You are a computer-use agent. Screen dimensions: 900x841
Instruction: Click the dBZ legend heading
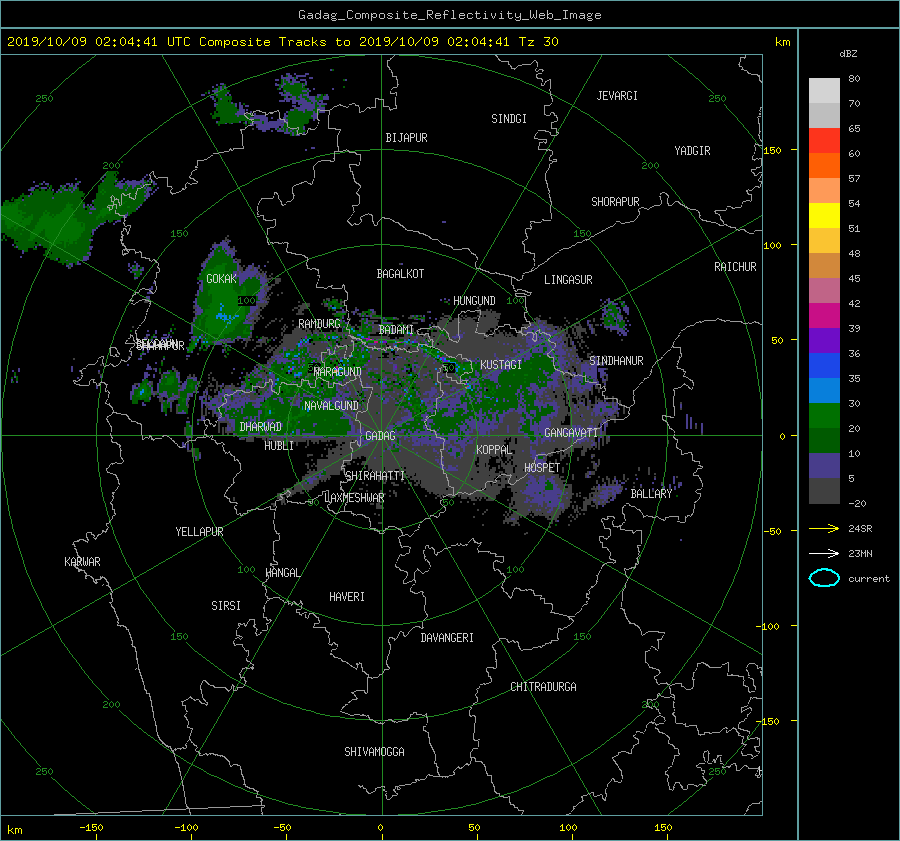(x=848, y=54)
